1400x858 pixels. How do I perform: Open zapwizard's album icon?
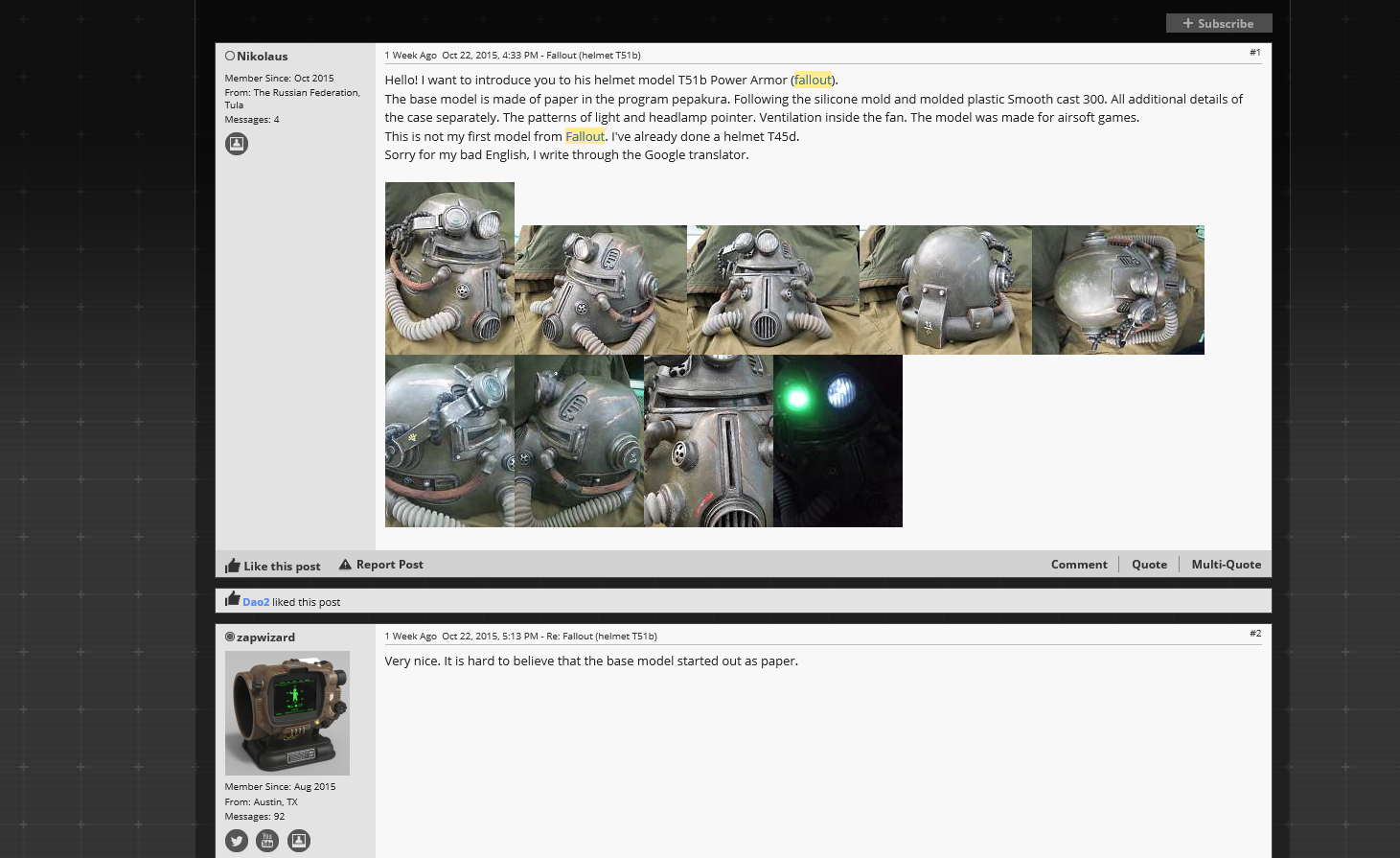[299, 841]
